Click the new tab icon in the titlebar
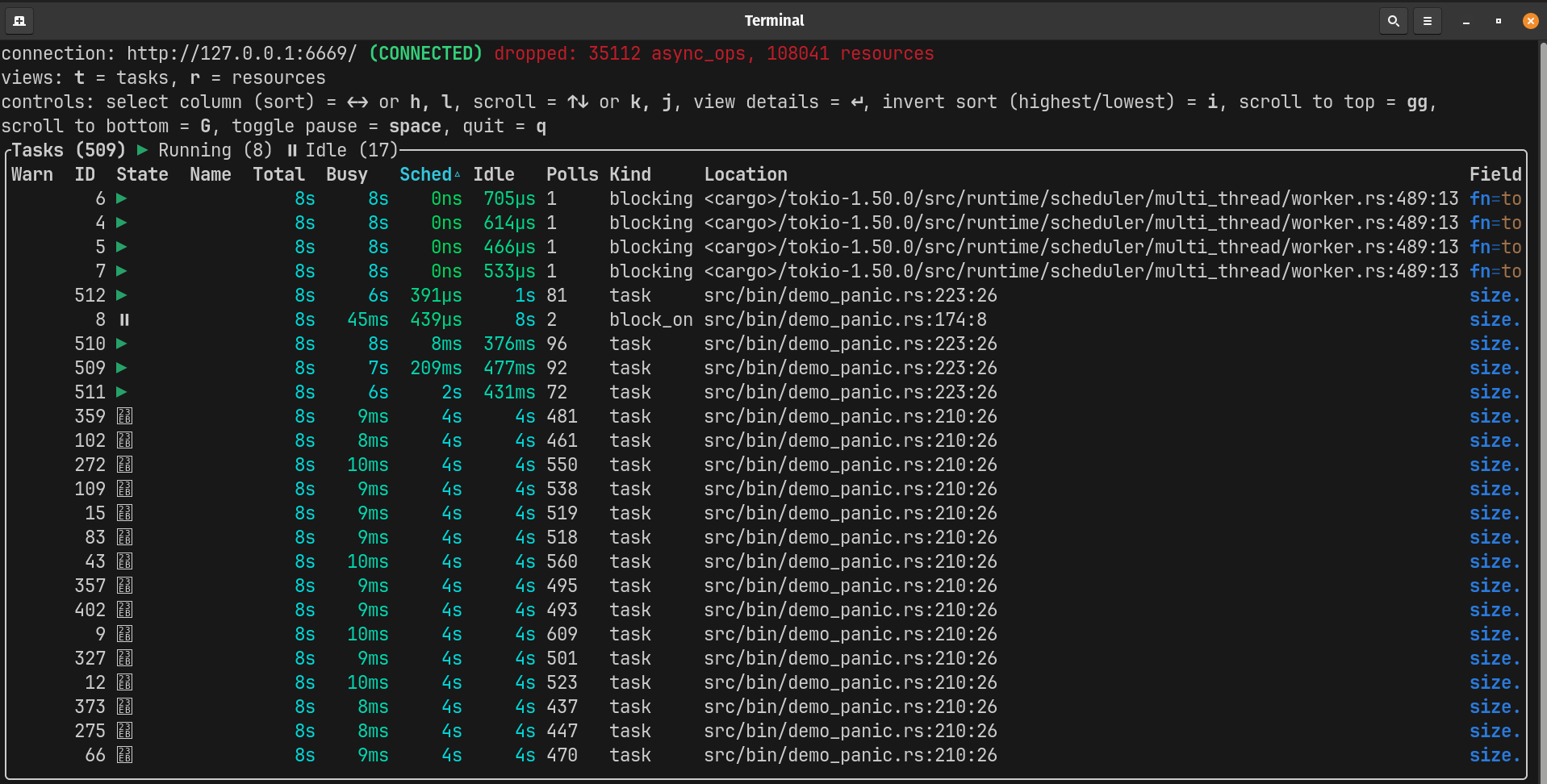 coord(19,21)
